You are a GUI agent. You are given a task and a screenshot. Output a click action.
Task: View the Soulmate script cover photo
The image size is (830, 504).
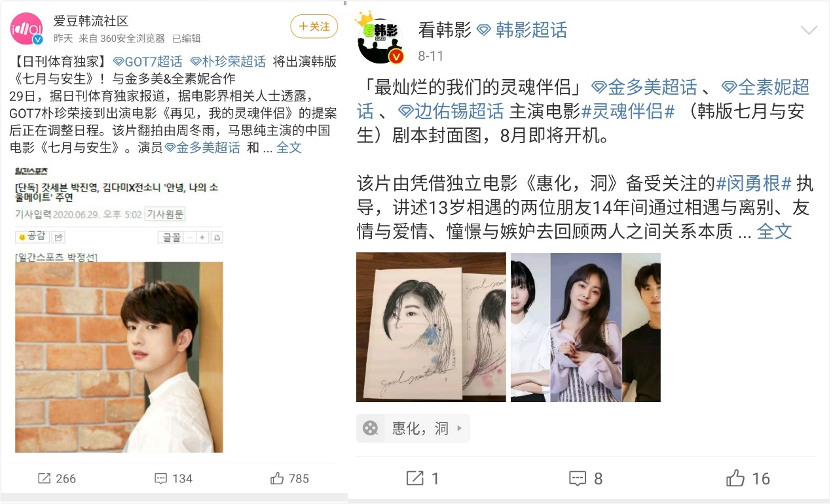pyautogui.click(x=431, y=327)
